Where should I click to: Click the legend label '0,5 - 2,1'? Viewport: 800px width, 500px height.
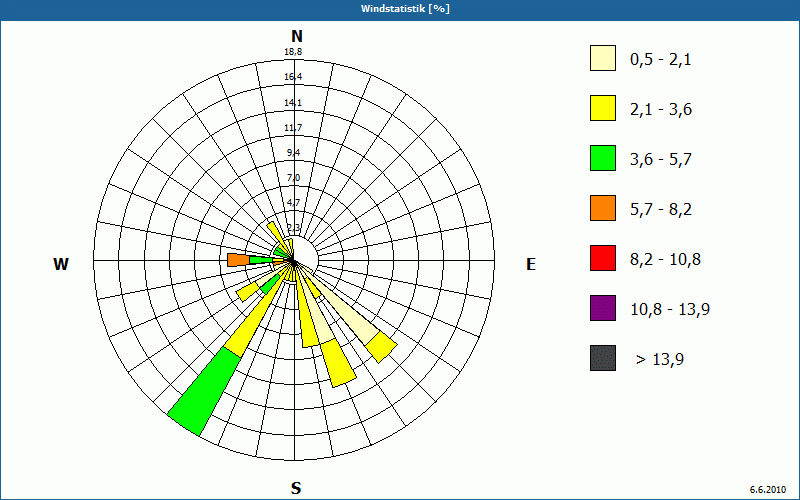[x=661, y=60]
